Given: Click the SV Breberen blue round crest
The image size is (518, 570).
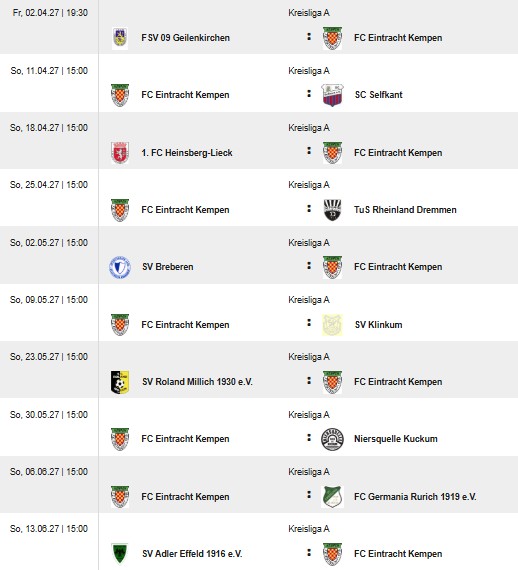Looking at the screenshot, I should (120, 267).
